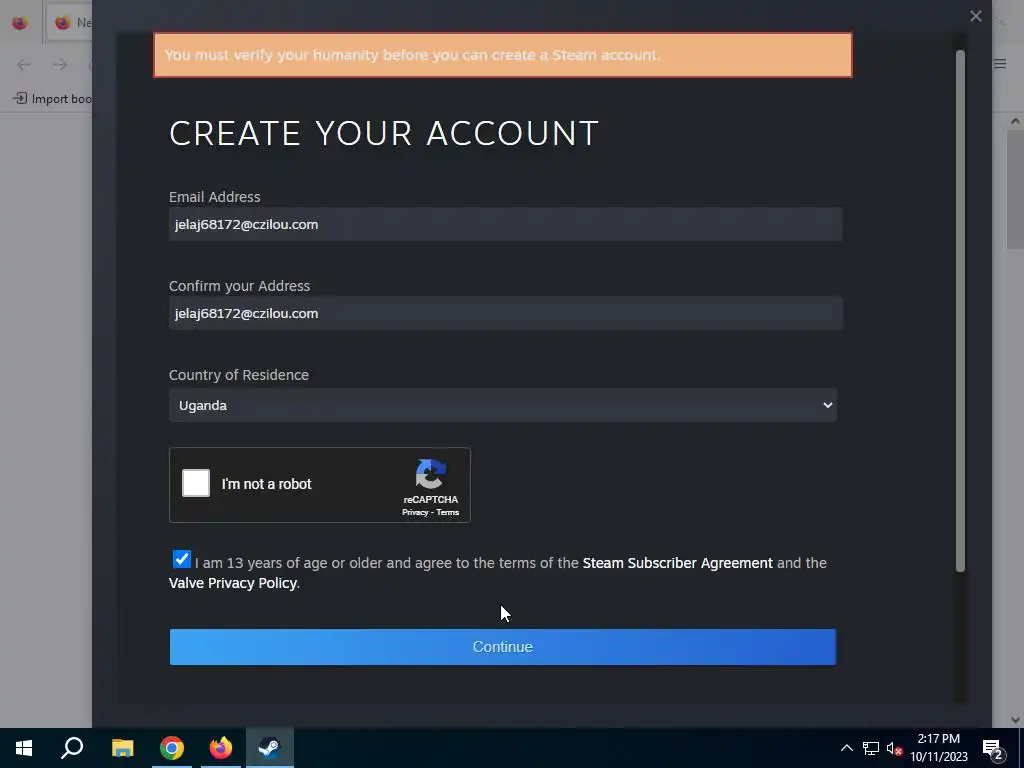Open the Steam Subscriber Agreement link

click(677, 563)
